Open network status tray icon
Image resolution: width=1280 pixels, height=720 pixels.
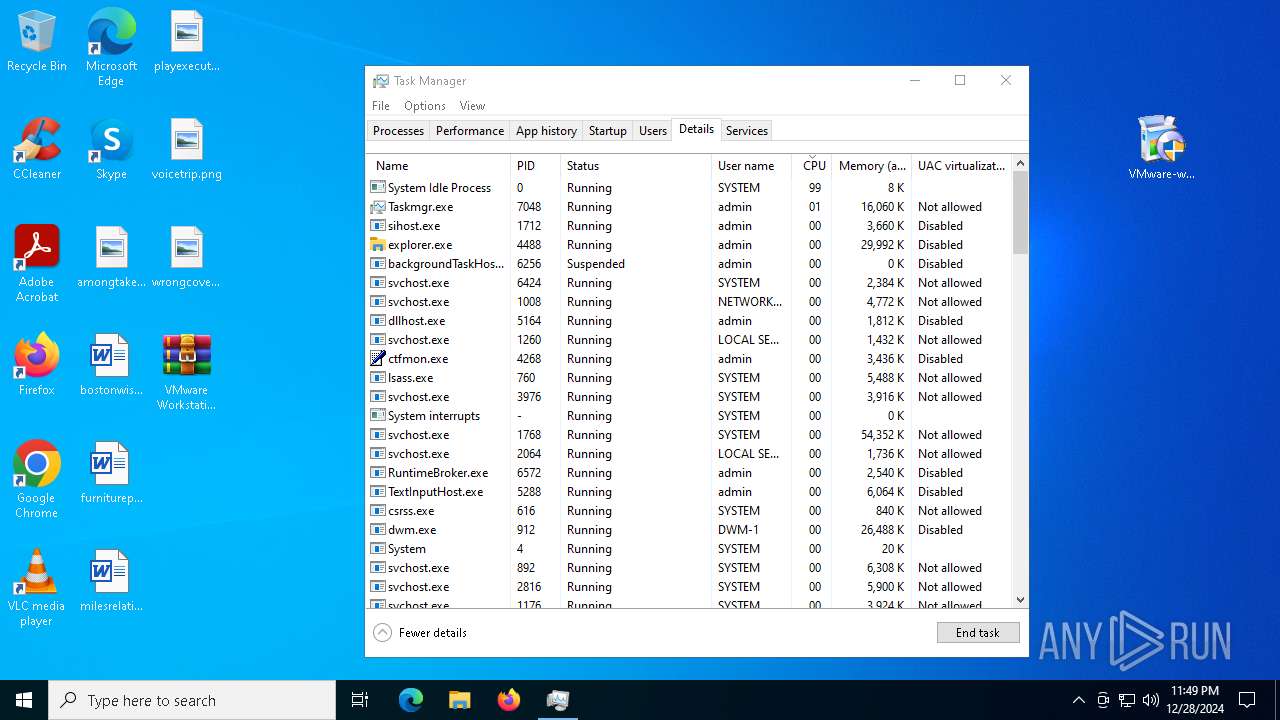point(1127,700)
